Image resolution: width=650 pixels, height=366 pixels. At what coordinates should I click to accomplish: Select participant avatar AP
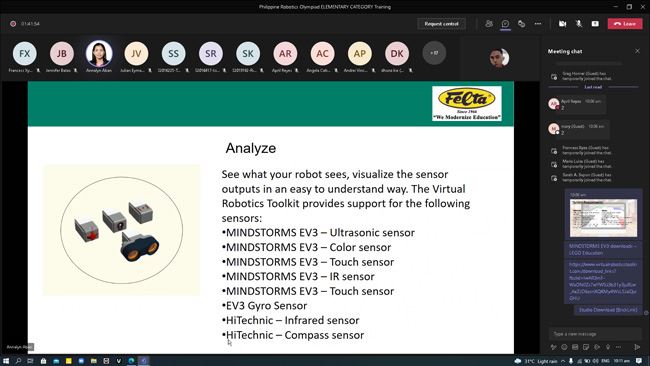click(360, 53)
